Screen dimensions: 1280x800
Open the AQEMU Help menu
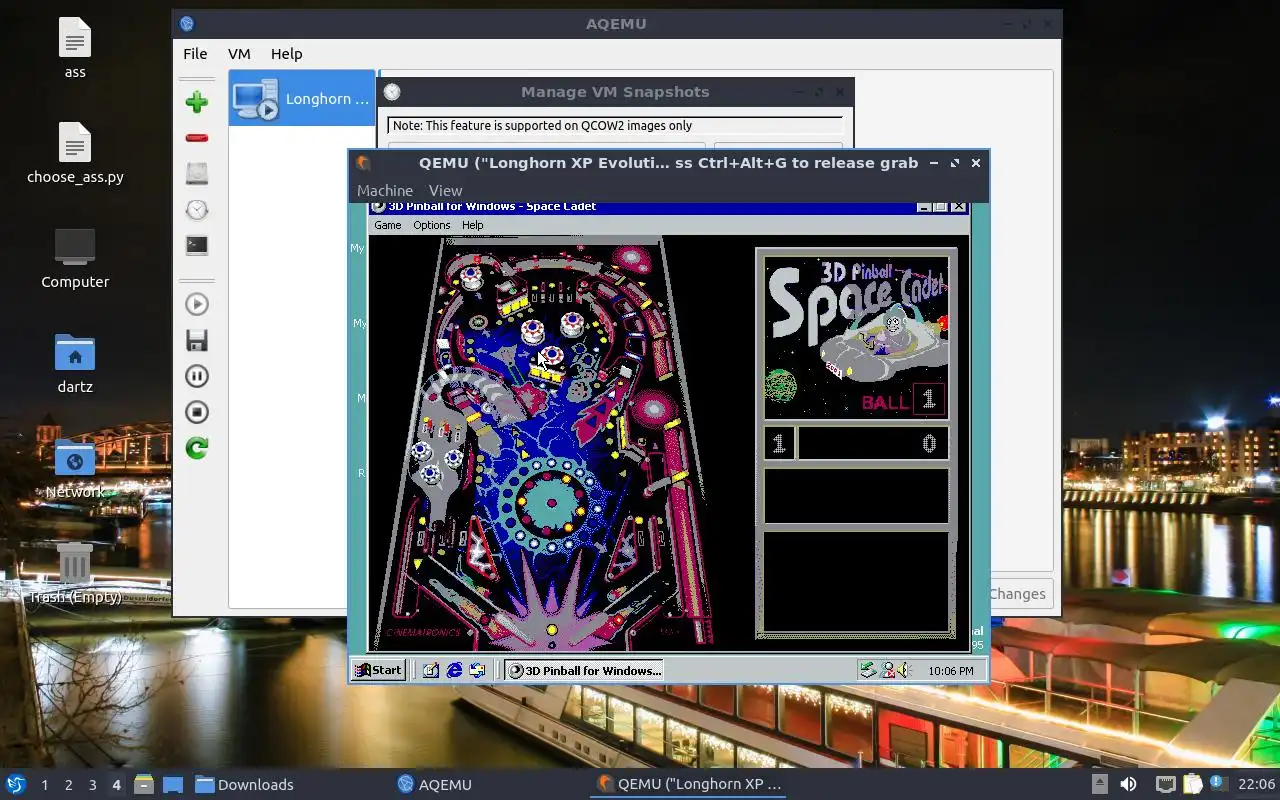286,54
